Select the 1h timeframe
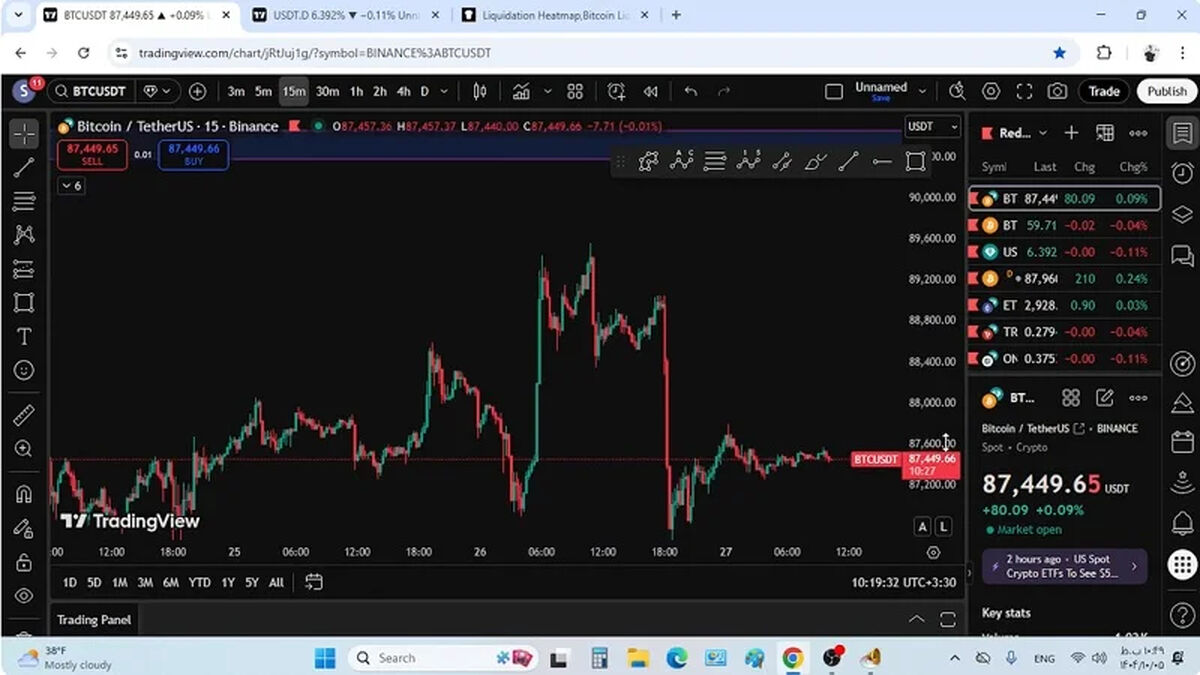1200x675 pixels. (x=356, y=91)
